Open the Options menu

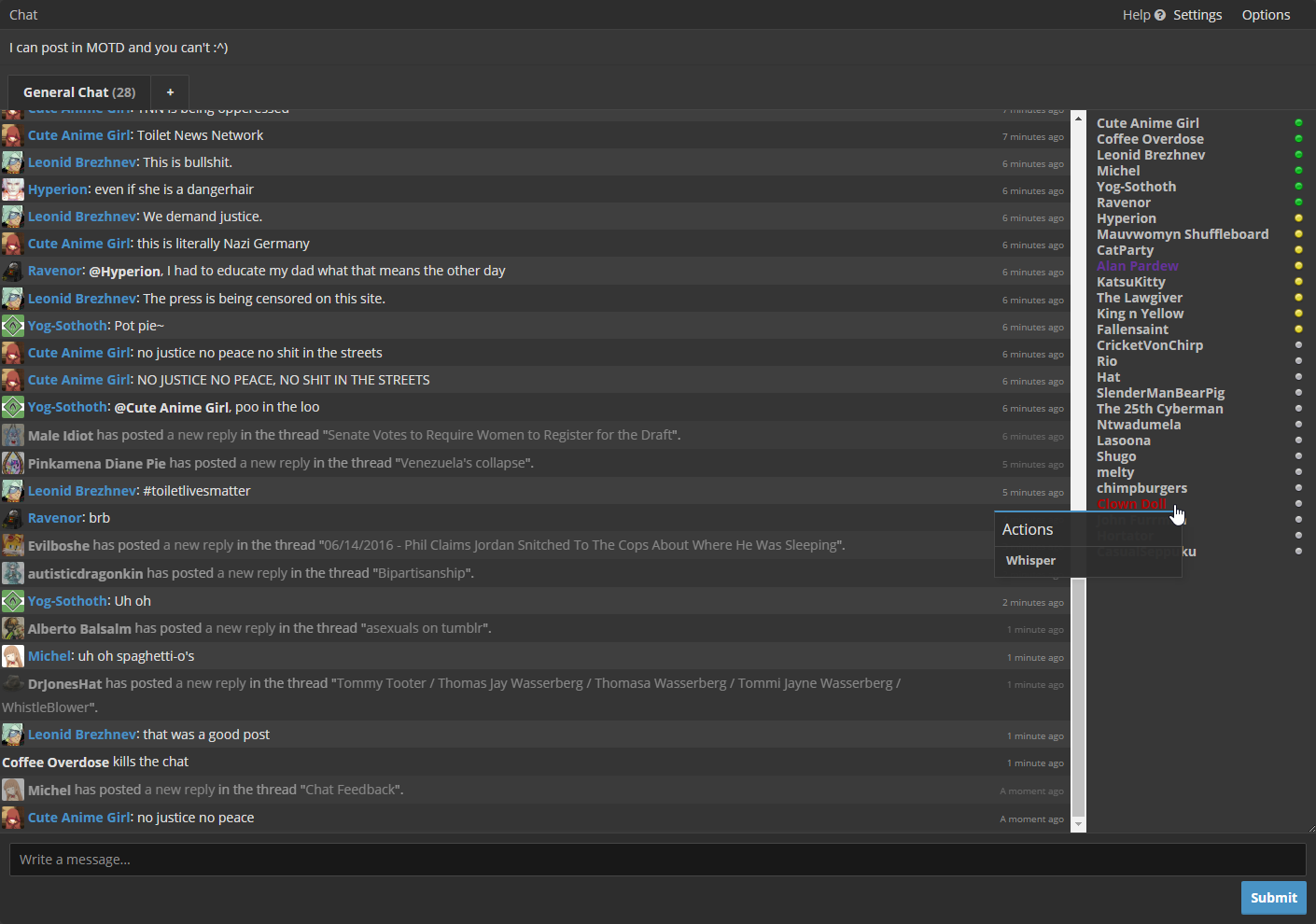tap(1266, 15)
